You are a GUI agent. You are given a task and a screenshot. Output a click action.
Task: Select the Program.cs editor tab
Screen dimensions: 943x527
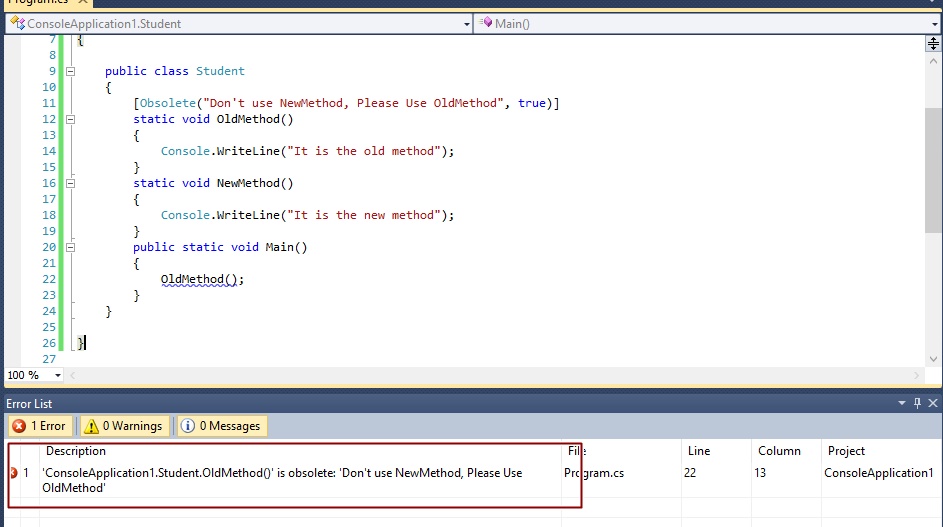(40, 3)
